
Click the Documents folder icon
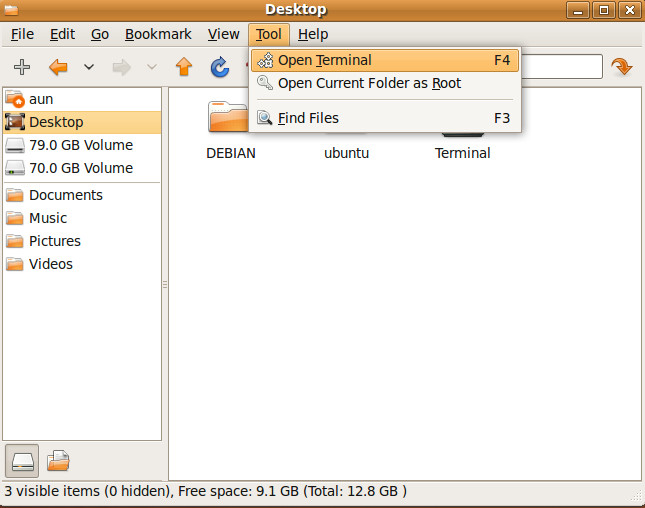(15, 195)
